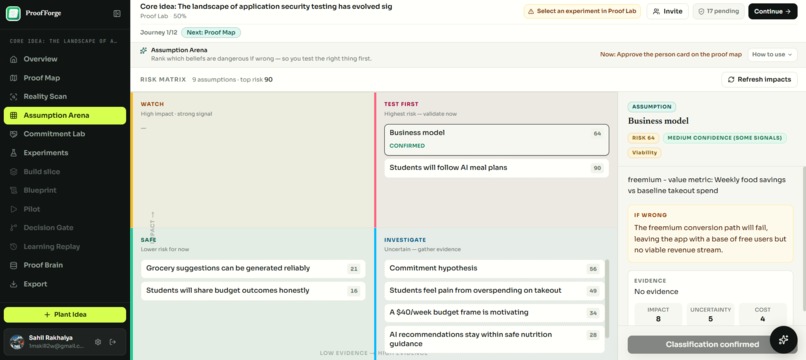
Task: Click the CONFIRMED status text
Action: pos(407,146)
